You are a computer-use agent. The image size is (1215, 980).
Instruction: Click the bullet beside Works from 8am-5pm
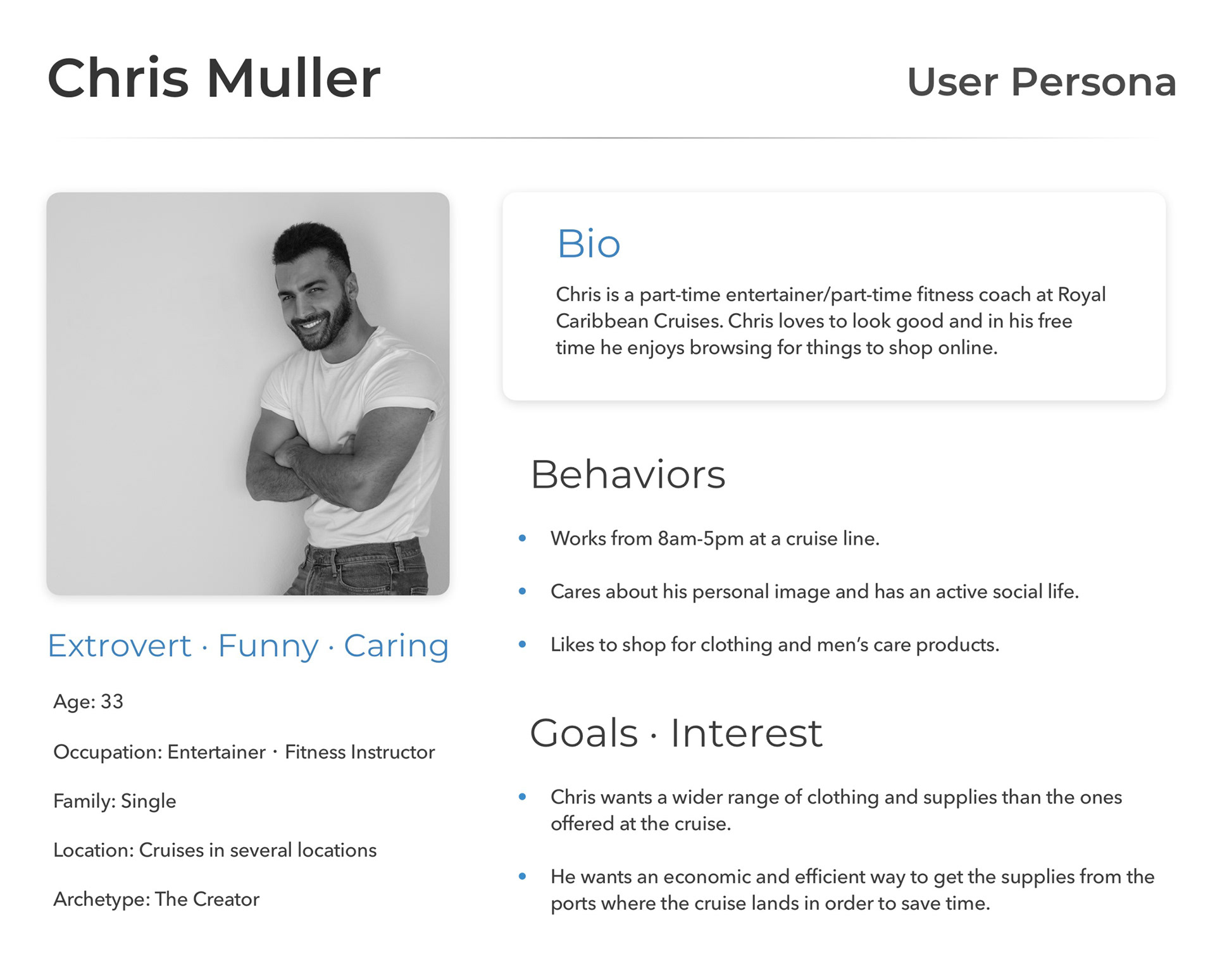(x=523, y=538)
